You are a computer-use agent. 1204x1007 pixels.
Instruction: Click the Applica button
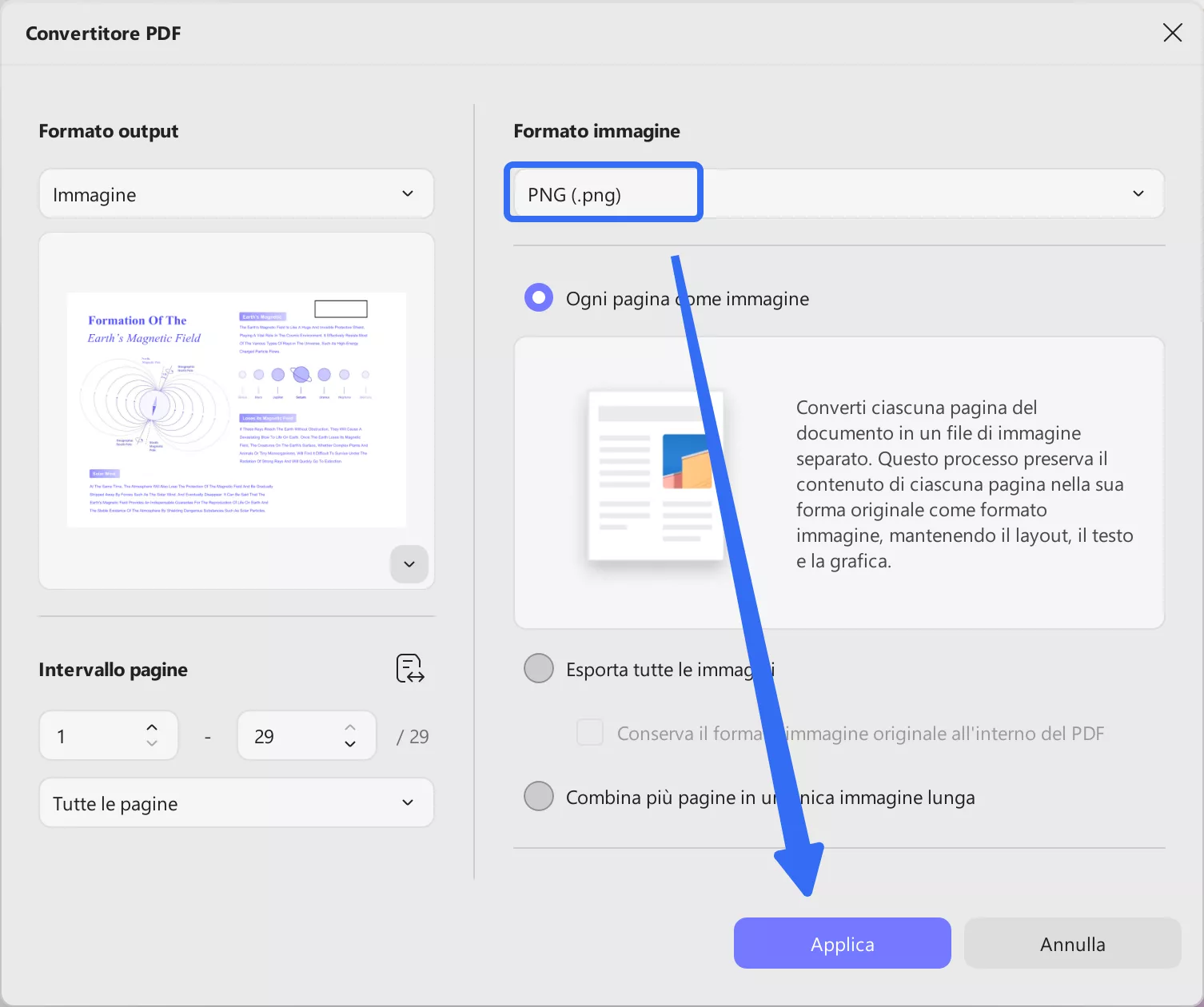click(x=842, y=943)
